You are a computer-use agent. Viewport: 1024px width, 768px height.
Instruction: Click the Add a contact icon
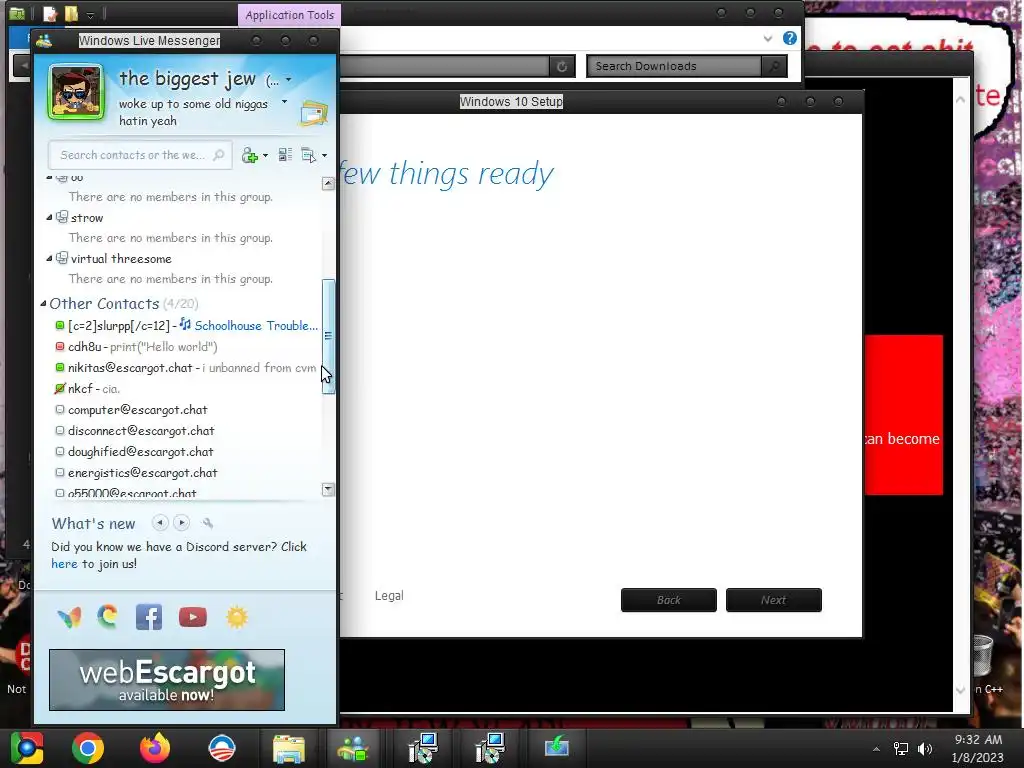249,155
